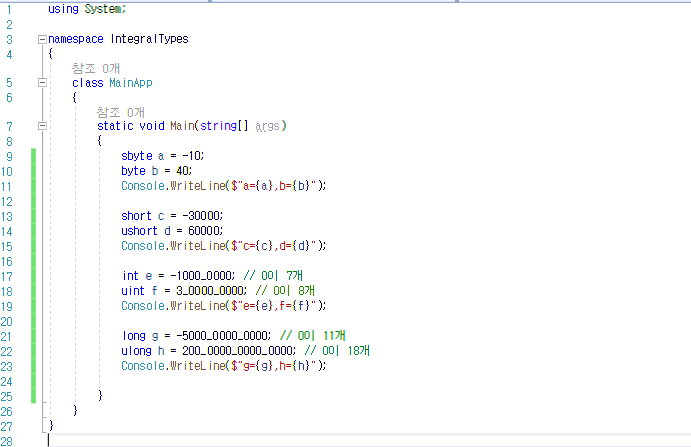Click the comment '// 0이 7개'
This screenshot has width=691, height=447.
coord(273,276)
